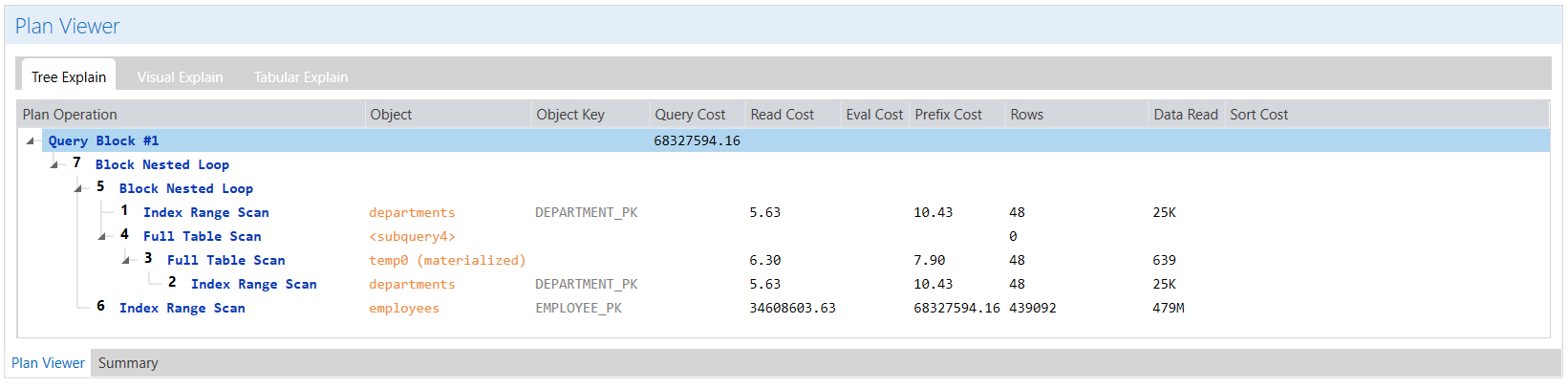The width and height of the screenshot is (1568, 388).
Task: Select the Plan Viewer bottom tab
Action: [48, 363]
